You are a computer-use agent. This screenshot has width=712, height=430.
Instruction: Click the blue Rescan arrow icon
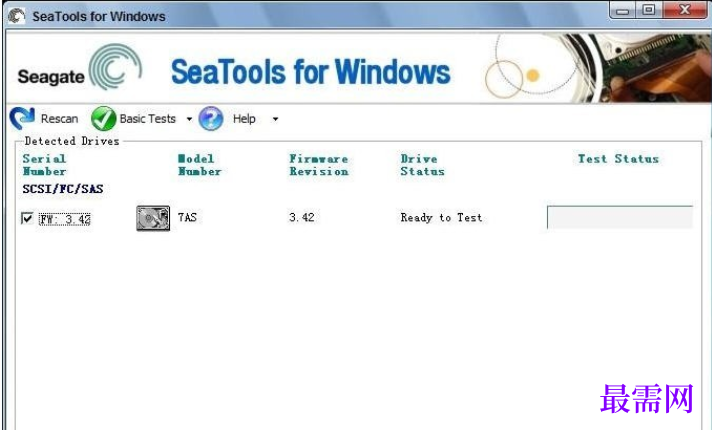(22, 119)
